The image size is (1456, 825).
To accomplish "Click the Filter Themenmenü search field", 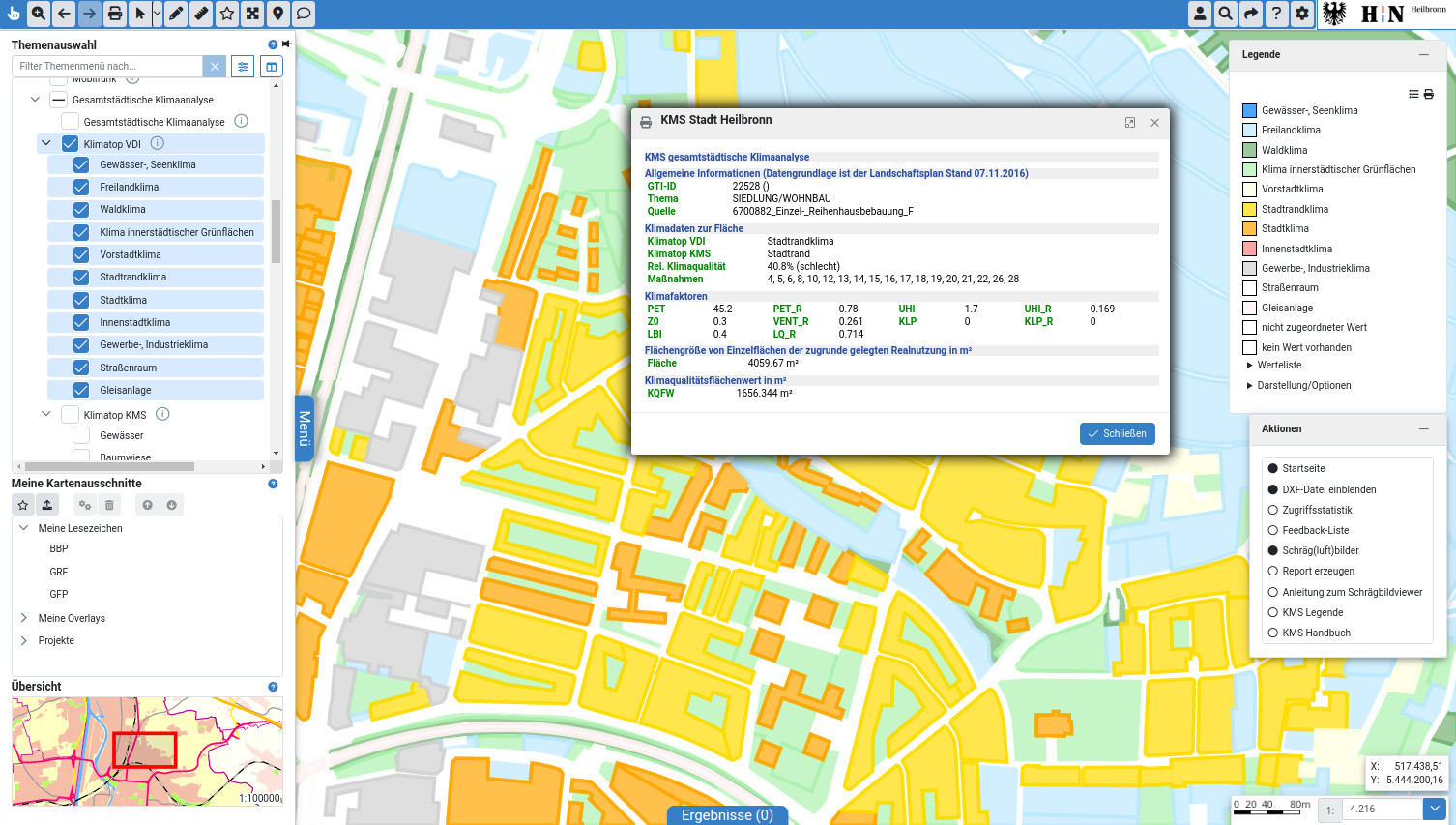I will [x=108, y=66].
